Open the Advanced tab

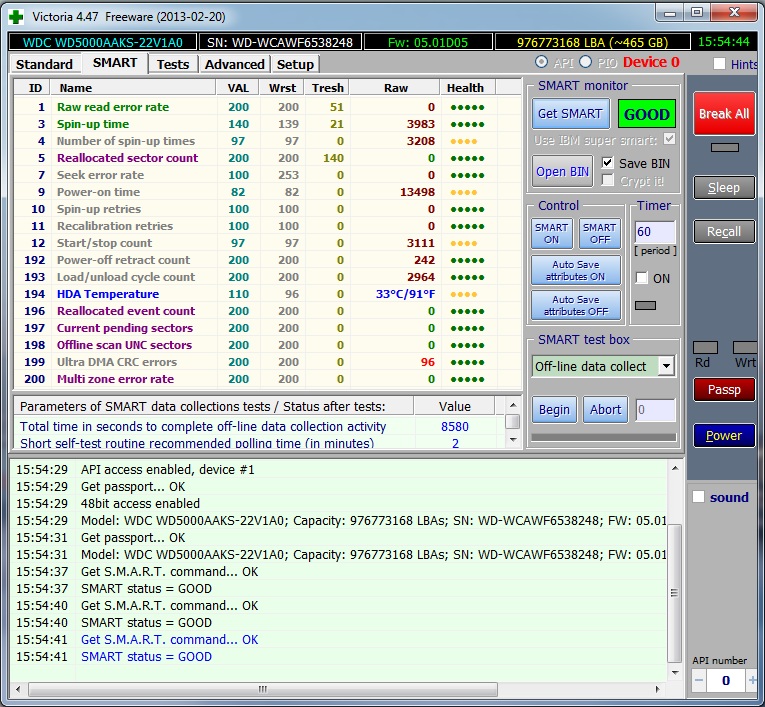[x=234, y=64]
